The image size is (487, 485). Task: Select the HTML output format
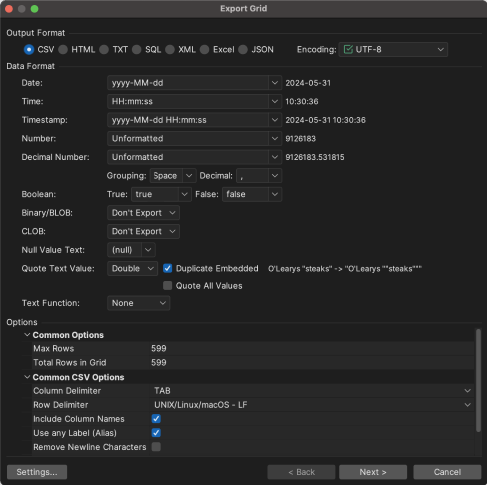point(63,50)
